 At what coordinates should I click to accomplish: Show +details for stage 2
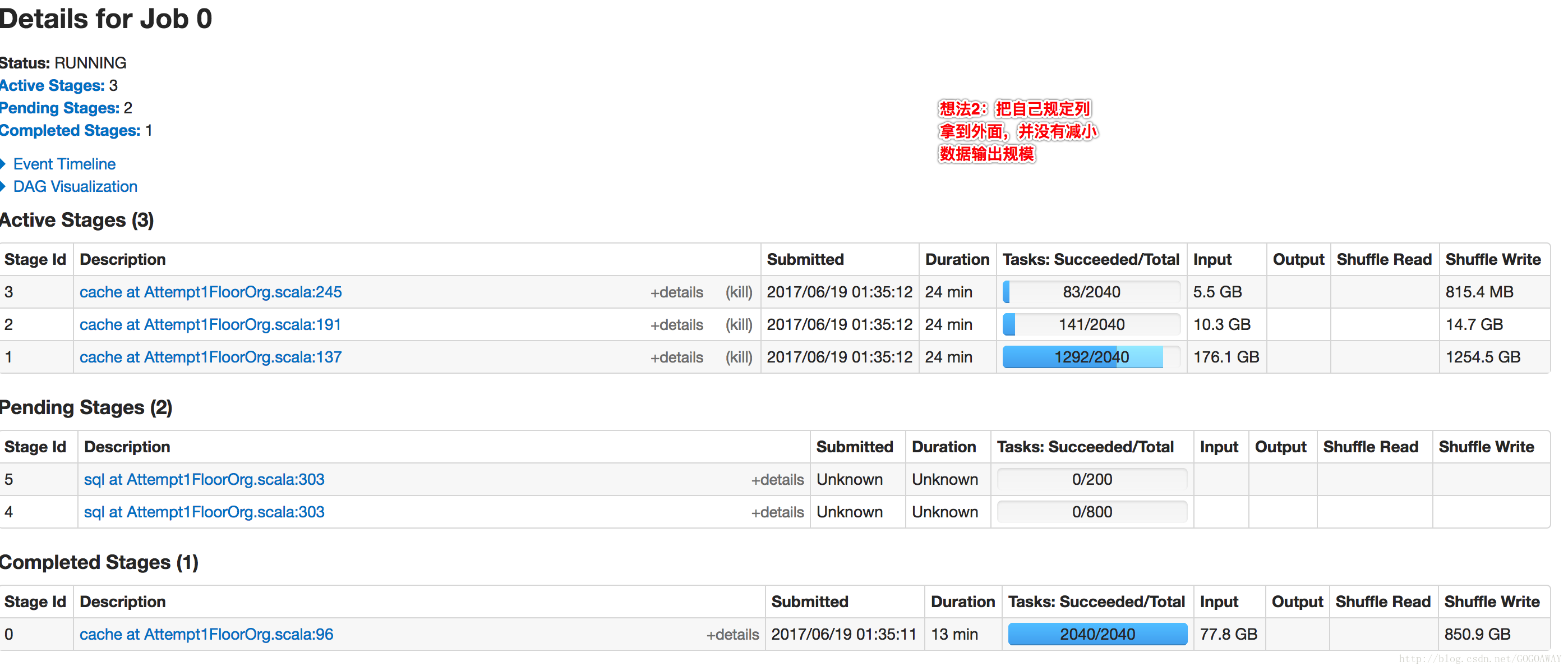coord(677,325)
